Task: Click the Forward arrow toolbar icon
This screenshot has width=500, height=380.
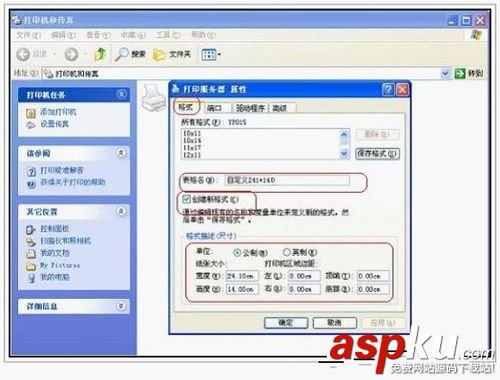Action: (x=71, y=54)
